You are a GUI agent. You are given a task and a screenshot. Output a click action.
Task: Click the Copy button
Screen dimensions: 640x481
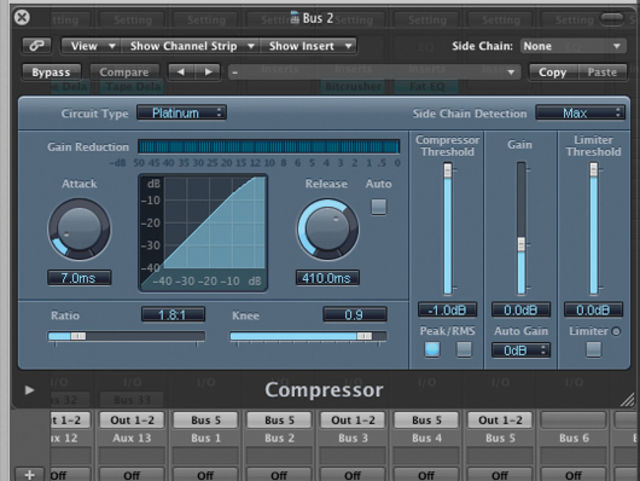point(553,72)
